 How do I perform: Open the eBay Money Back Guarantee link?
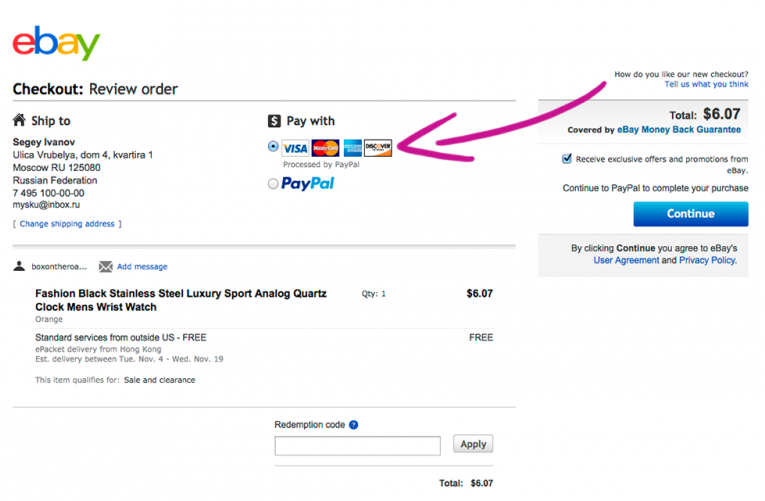click(x=679, y=130)
